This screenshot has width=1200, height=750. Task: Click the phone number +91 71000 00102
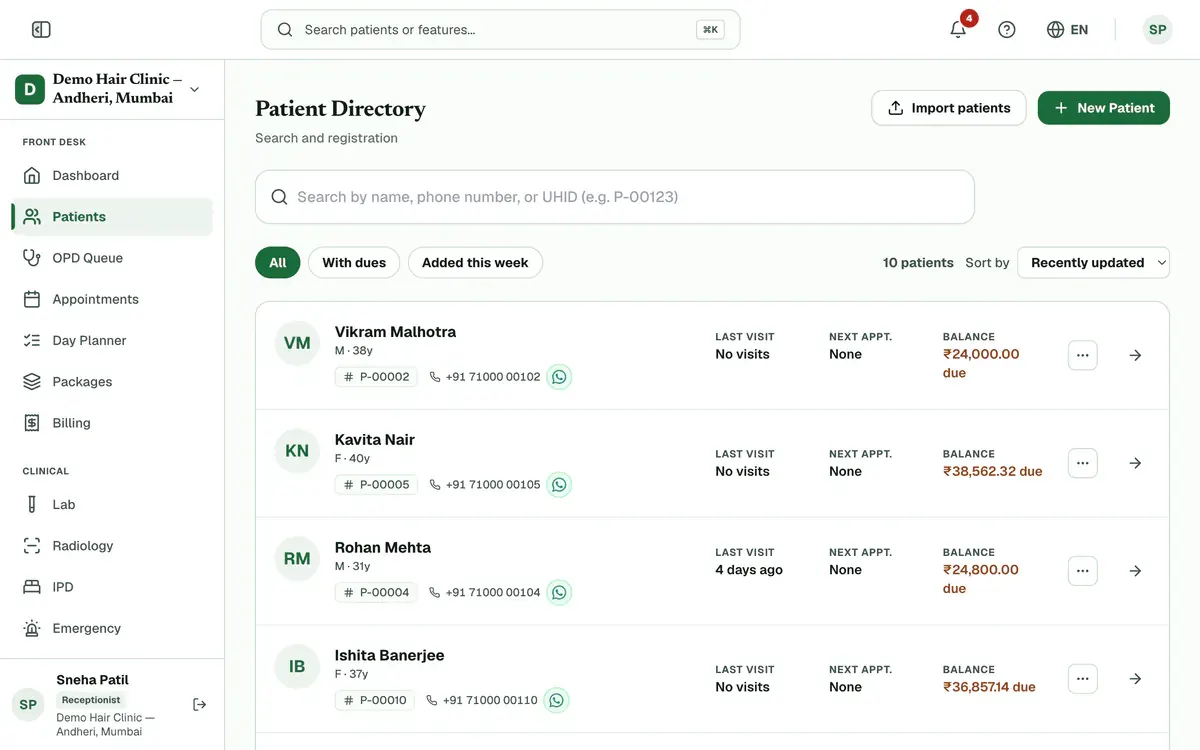[x=485, y=377]
